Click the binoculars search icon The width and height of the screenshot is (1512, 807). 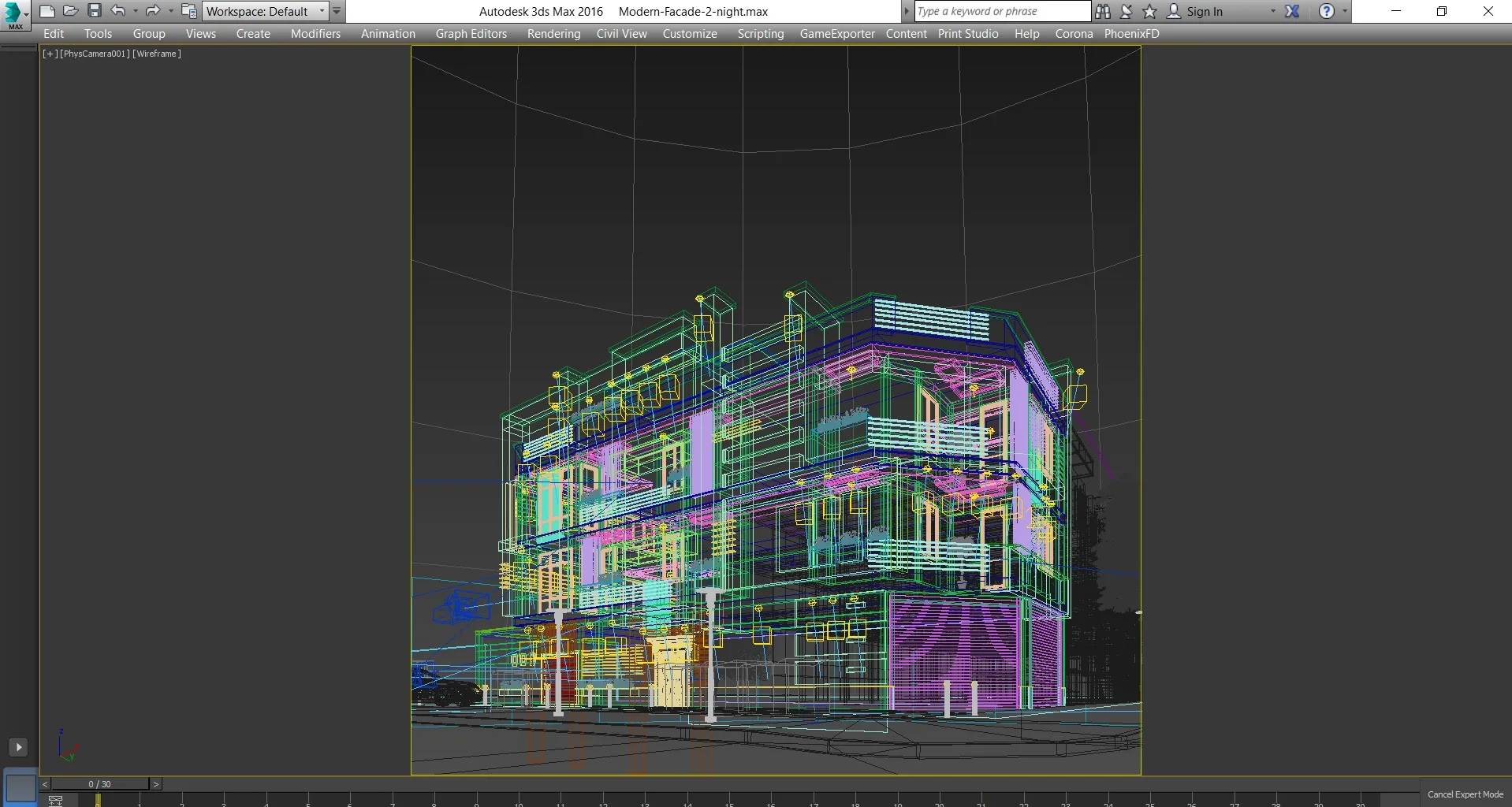click(x=1103, y=11)
